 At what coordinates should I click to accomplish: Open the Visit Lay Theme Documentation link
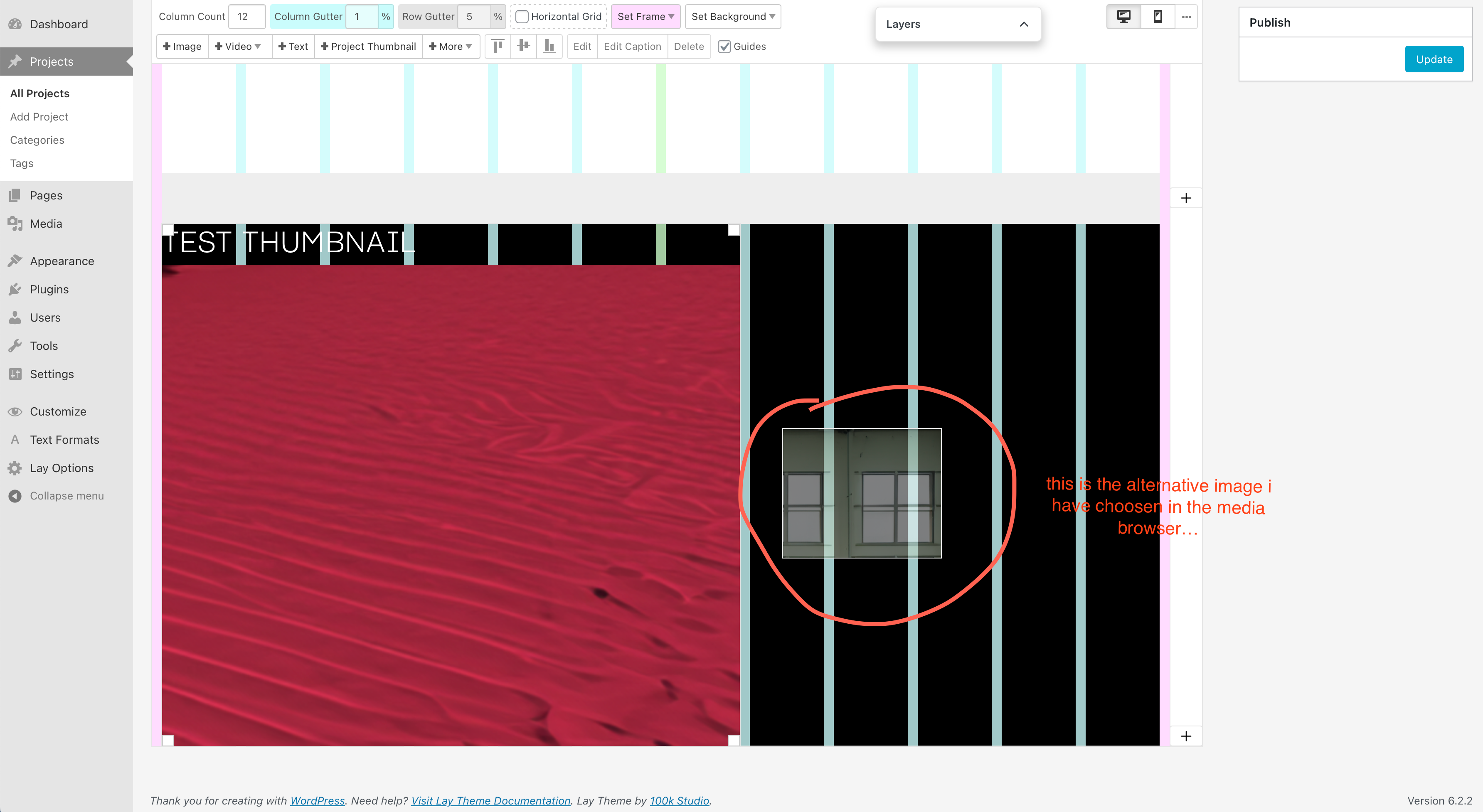490,800
